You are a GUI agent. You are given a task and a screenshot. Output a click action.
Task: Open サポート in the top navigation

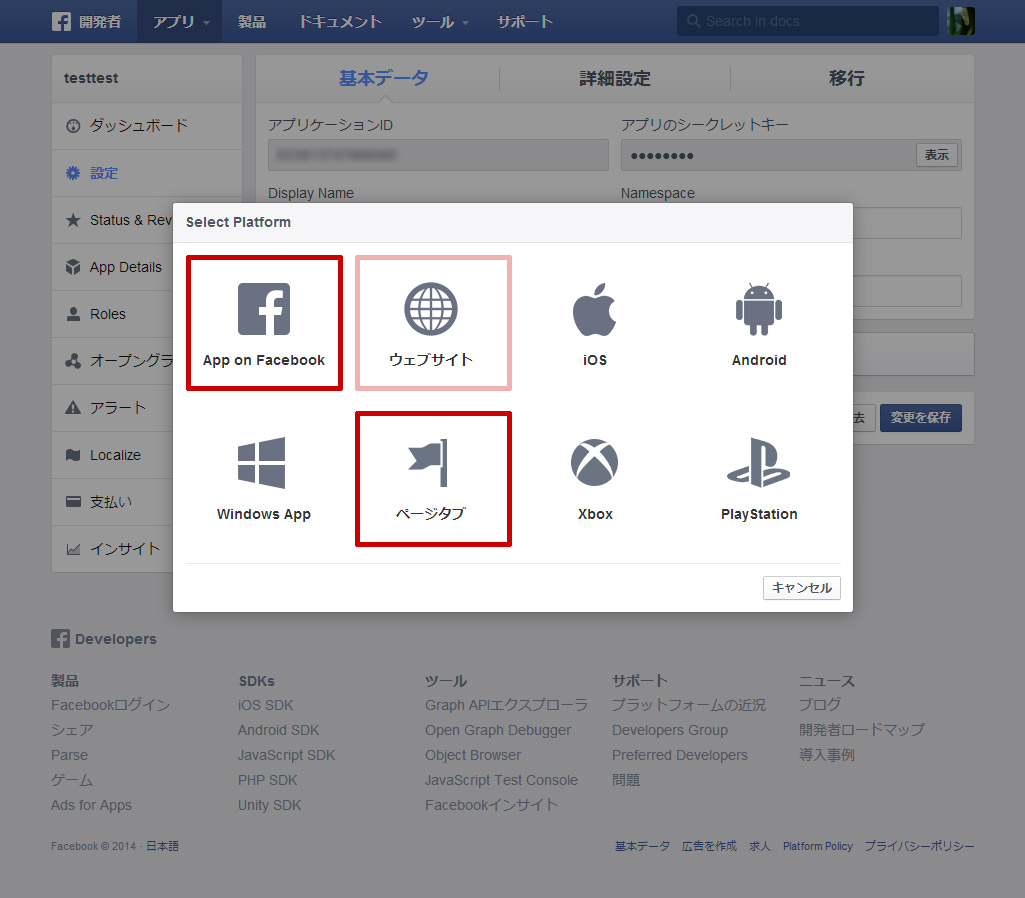525,22
